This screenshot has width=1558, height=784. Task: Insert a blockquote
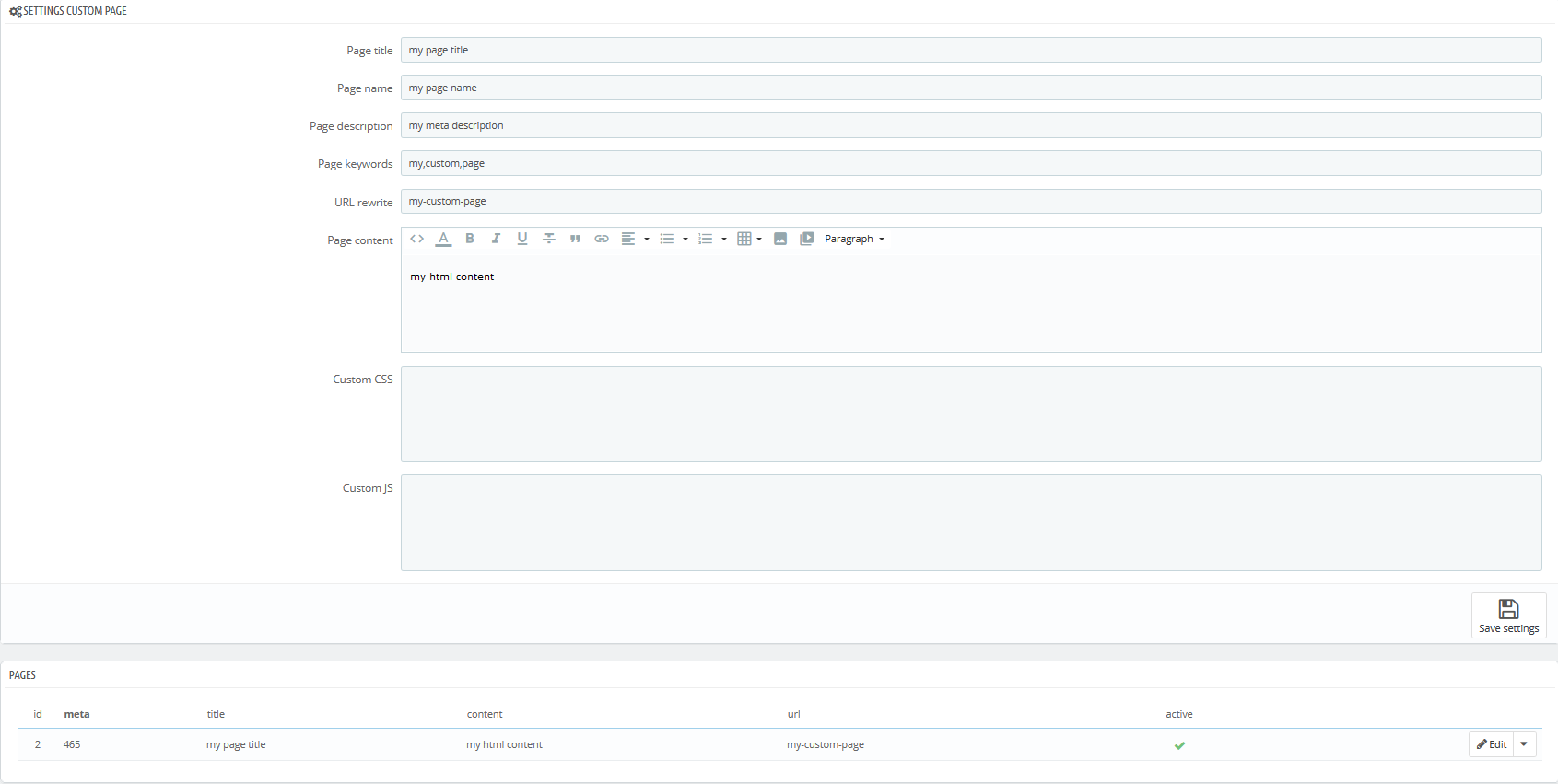pyautogui.click(x=575, y=239)
